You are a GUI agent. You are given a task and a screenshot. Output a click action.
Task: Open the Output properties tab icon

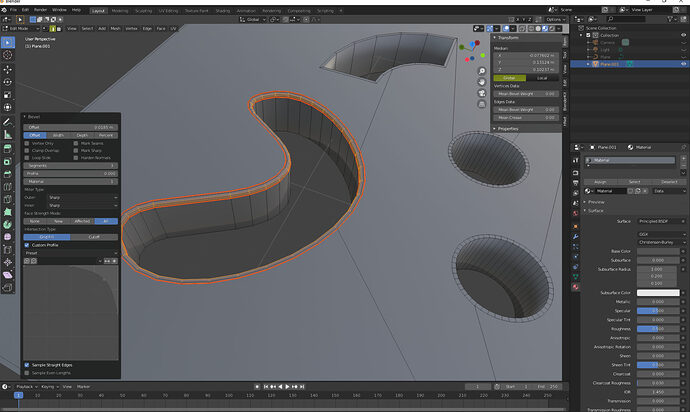coord(575,183)
